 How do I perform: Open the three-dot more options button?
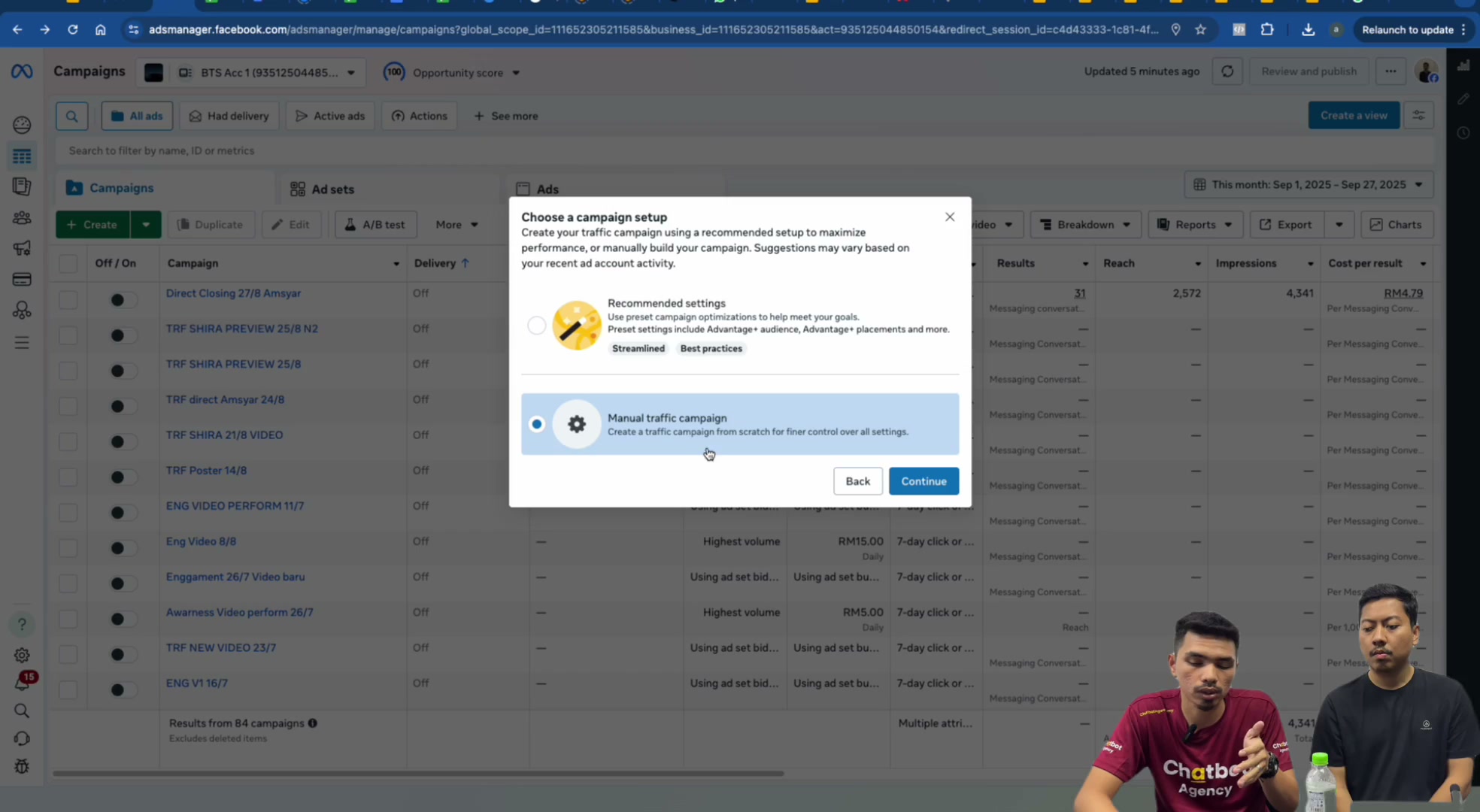coord(1391,71)
